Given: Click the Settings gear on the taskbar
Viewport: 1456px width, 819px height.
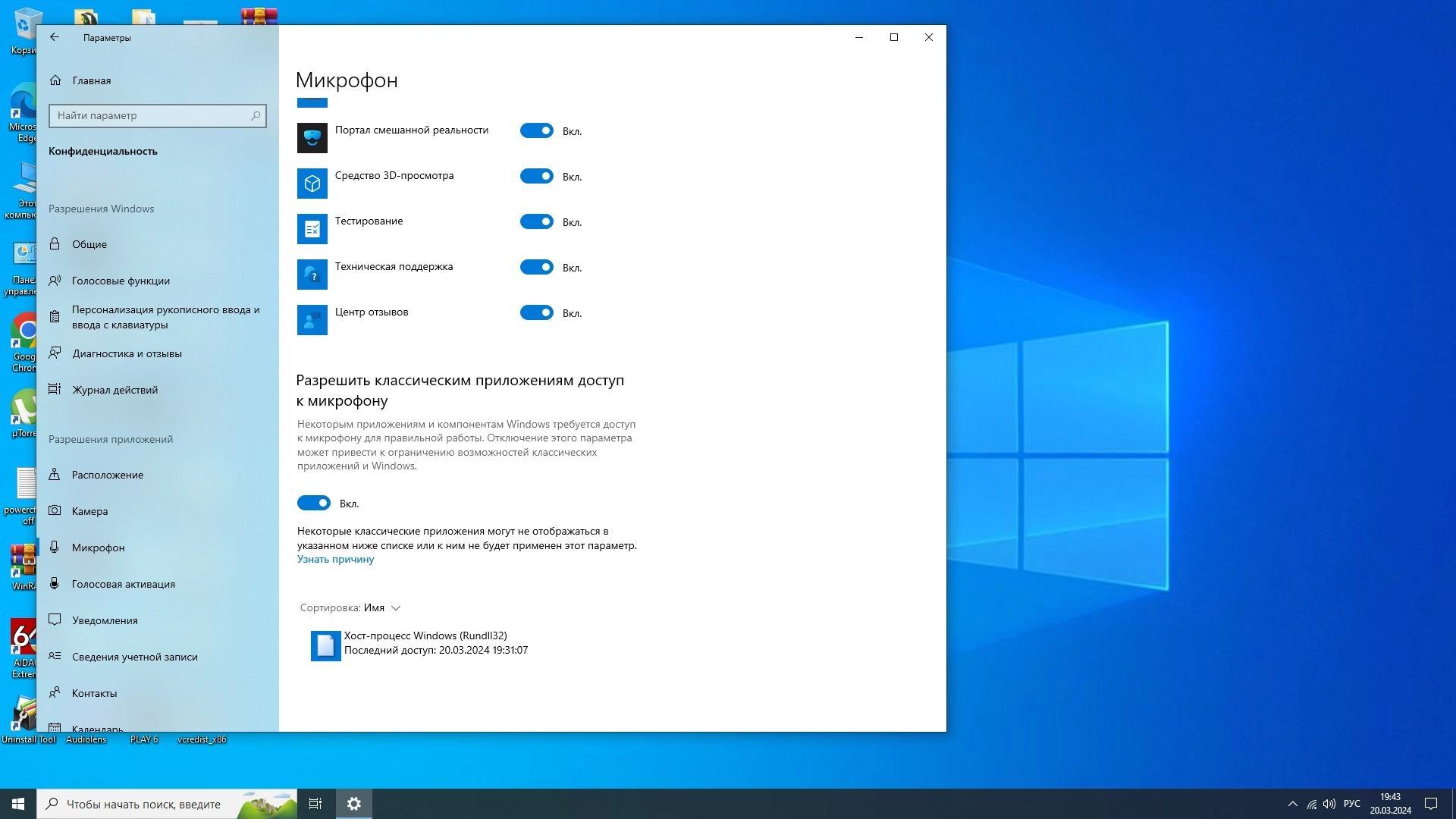Looking at the screenshot, I should click(354, 804).
